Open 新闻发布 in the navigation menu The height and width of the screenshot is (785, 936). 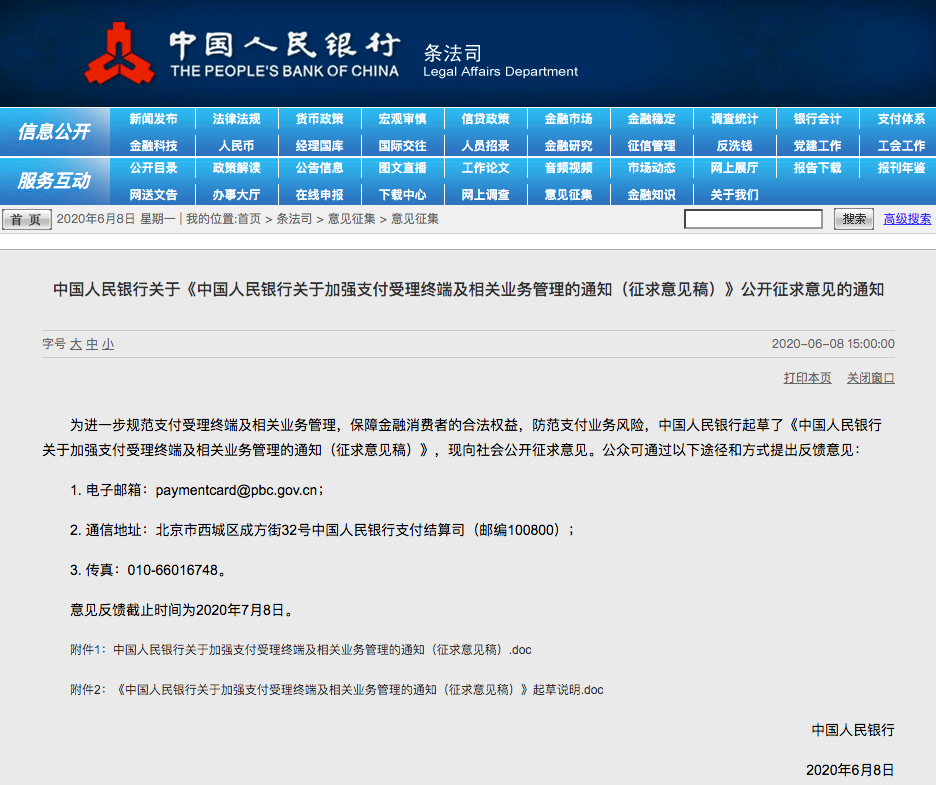tap(153, 119)
